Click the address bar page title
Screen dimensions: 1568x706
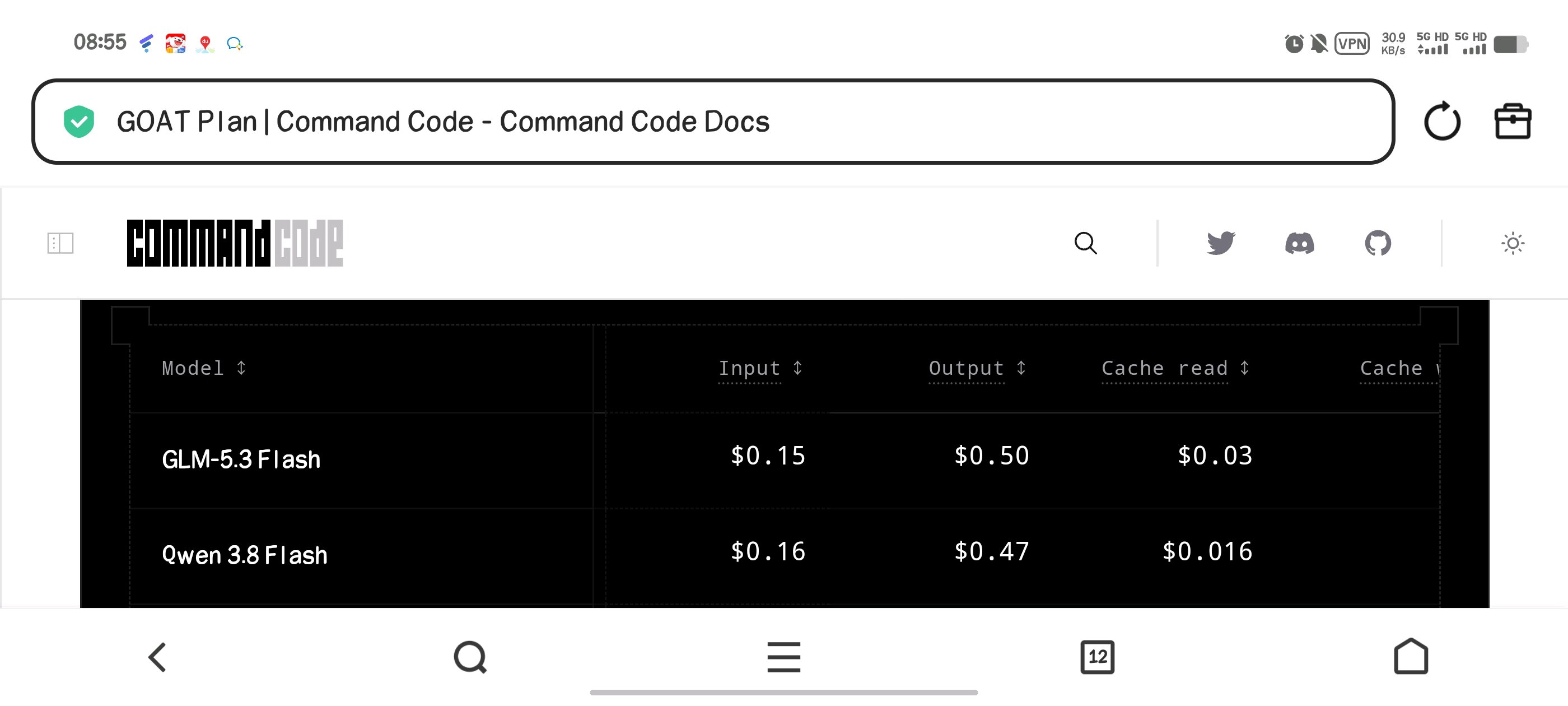442,121
